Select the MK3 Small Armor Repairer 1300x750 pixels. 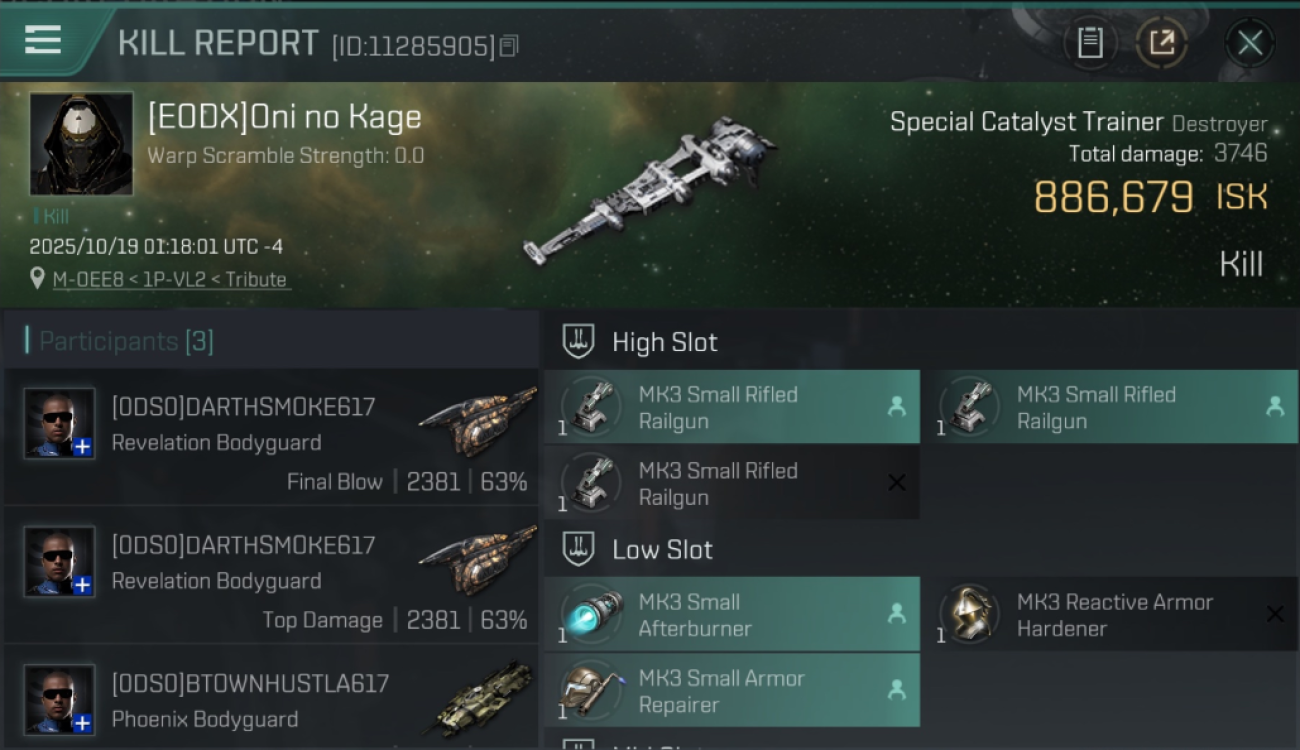731,691
